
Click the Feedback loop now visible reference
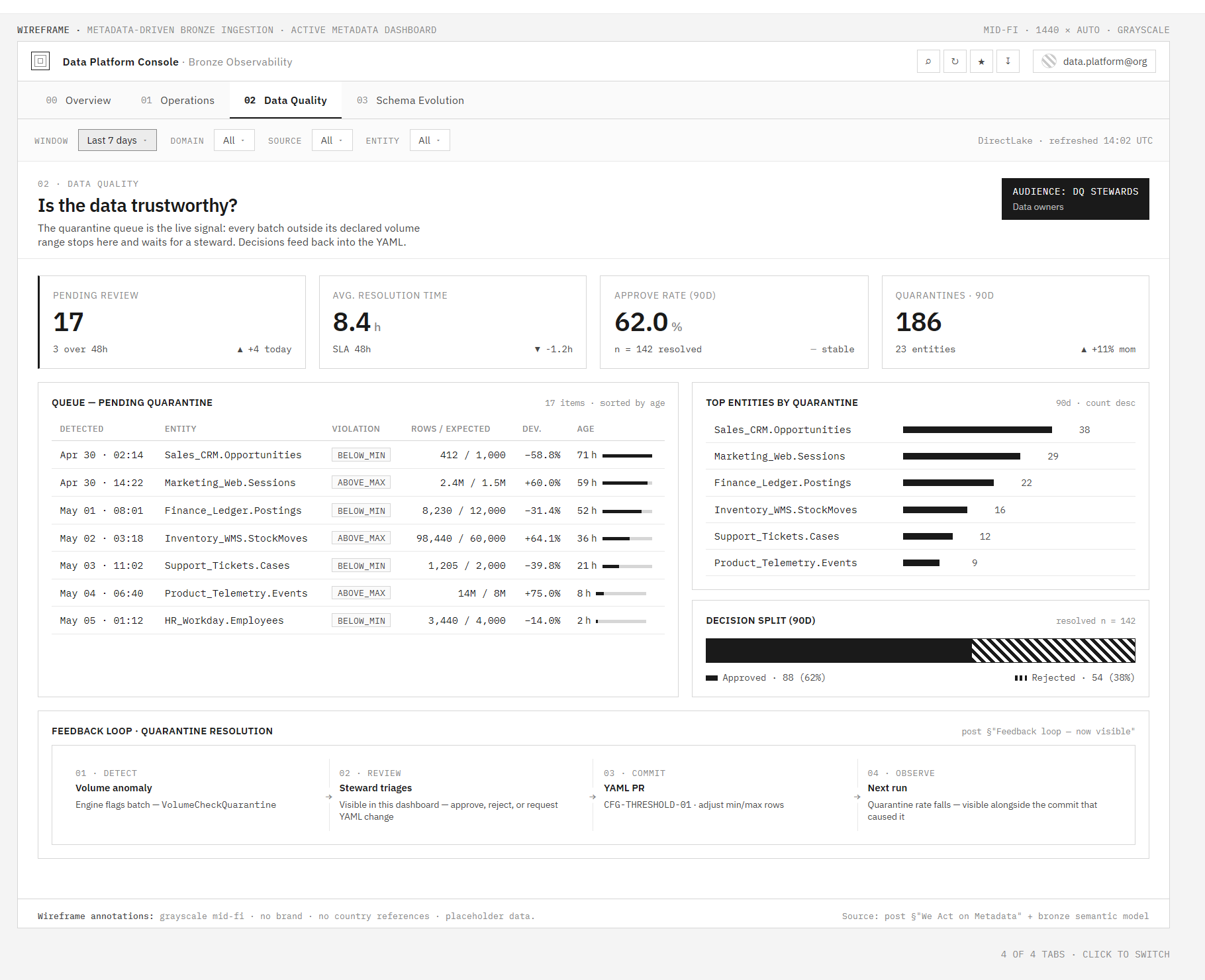(1048, 732)
